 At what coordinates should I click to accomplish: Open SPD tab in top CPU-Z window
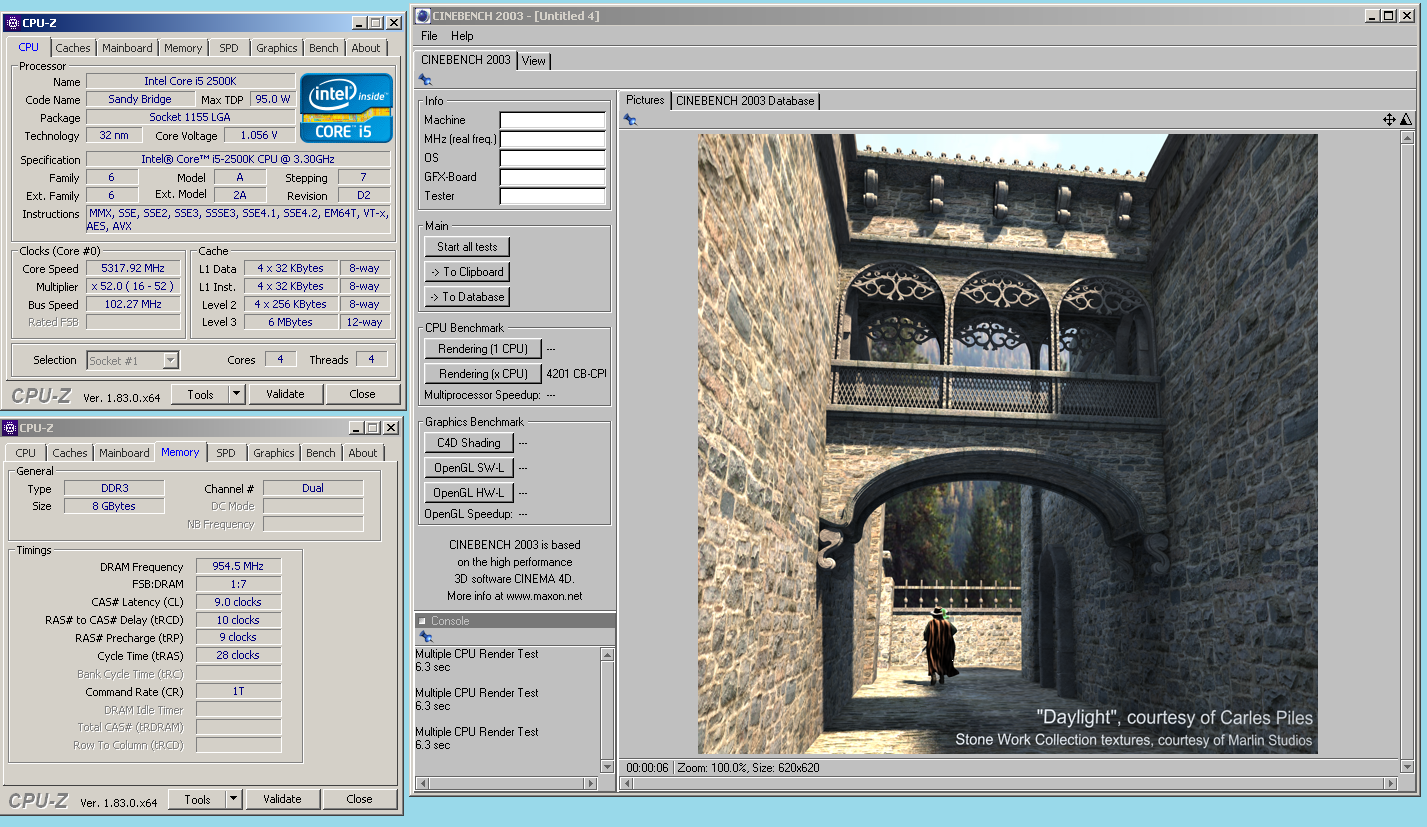pyautogui.click(x=229, y=48)
